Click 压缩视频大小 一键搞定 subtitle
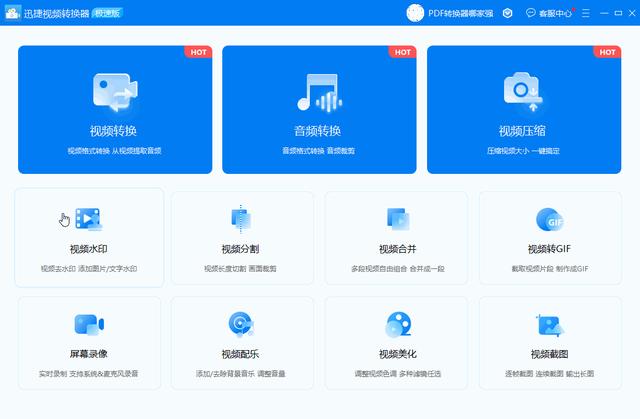This screenshot has height=419, width=640. (523, 151)
